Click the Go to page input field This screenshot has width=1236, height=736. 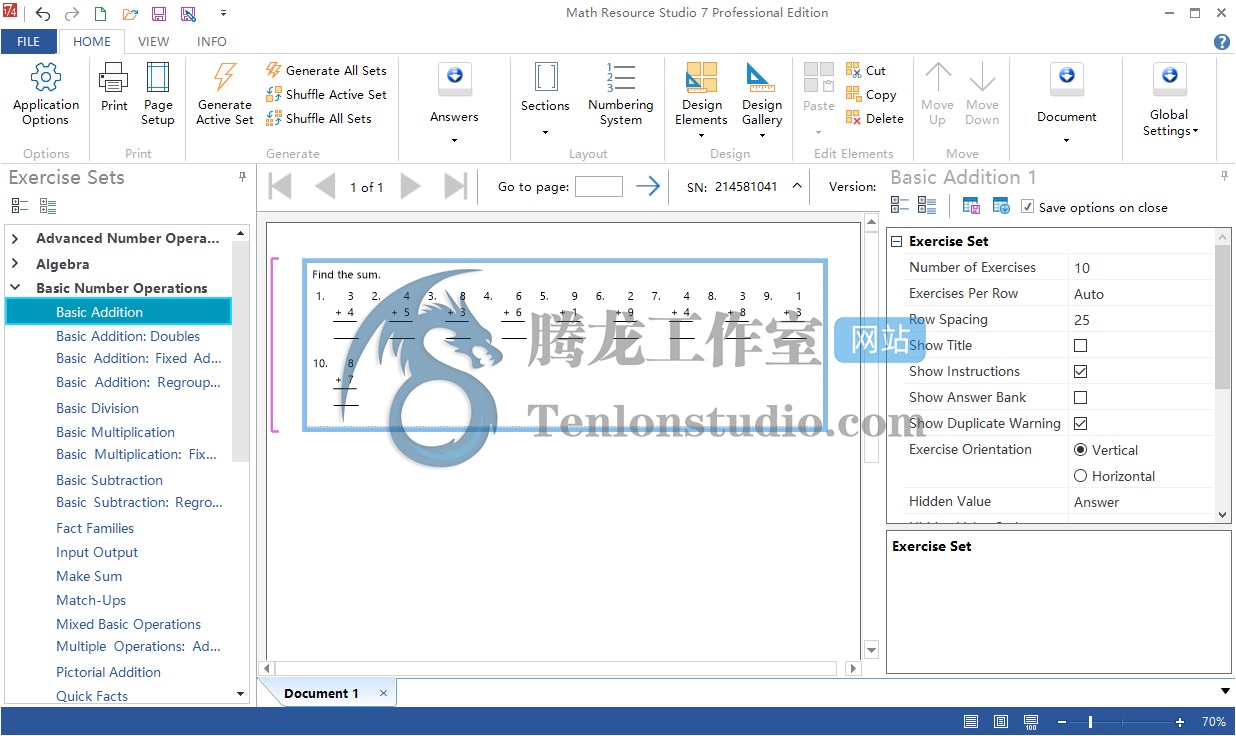599,186
